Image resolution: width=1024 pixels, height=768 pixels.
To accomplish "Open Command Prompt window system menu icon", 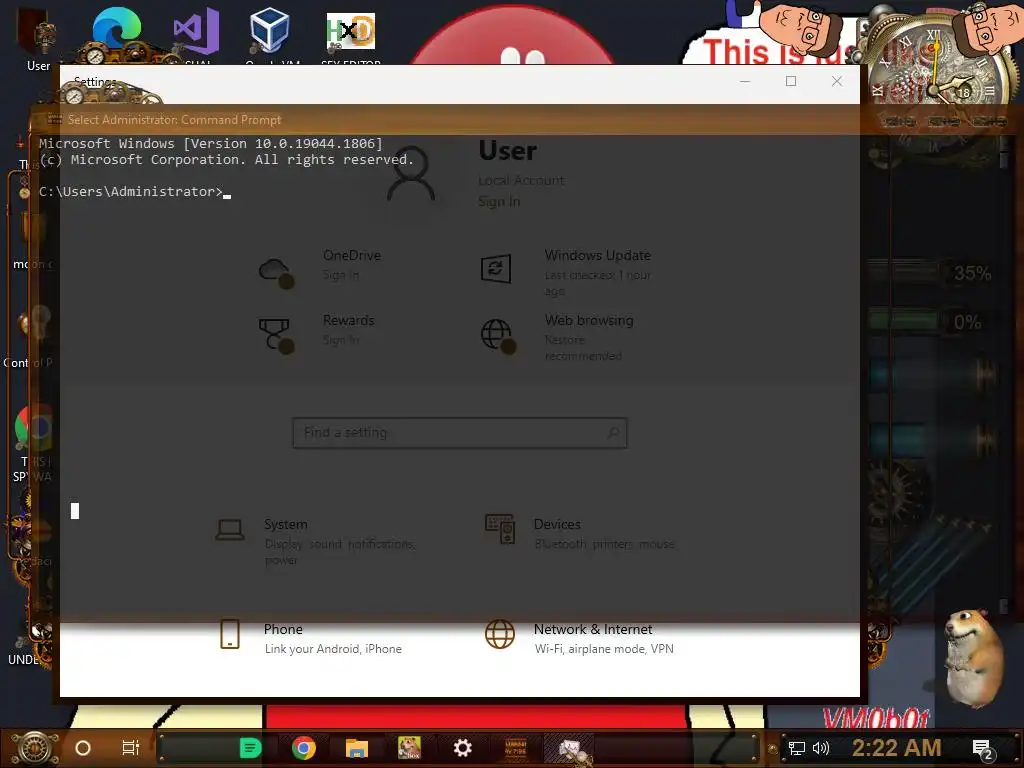I will click(x=54, y=120).
